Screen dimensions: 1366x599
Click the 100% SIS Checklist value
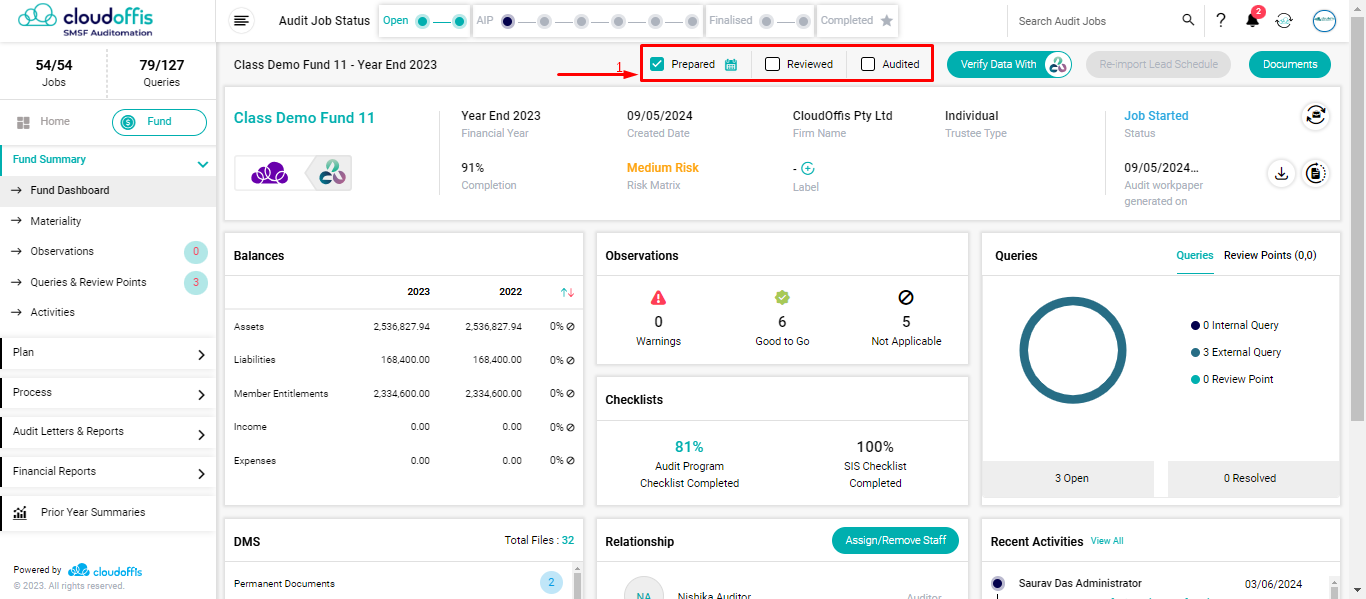click(x=875, y=447)
